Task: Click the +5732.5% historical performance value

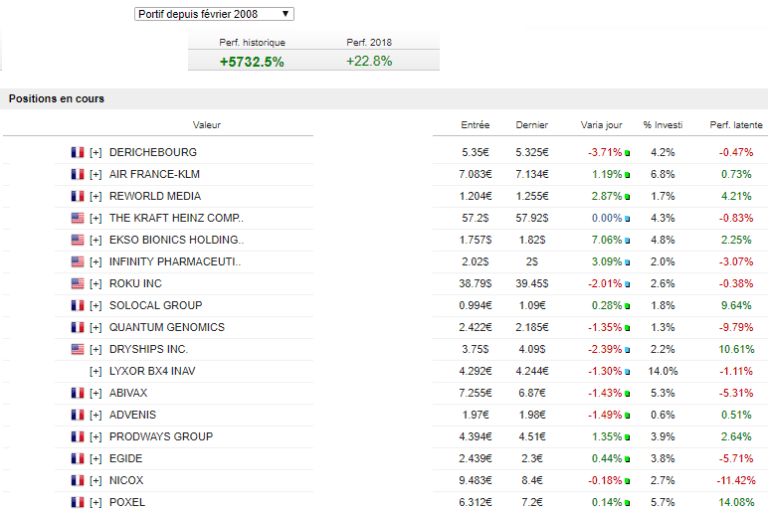Action: pos(252,61)
